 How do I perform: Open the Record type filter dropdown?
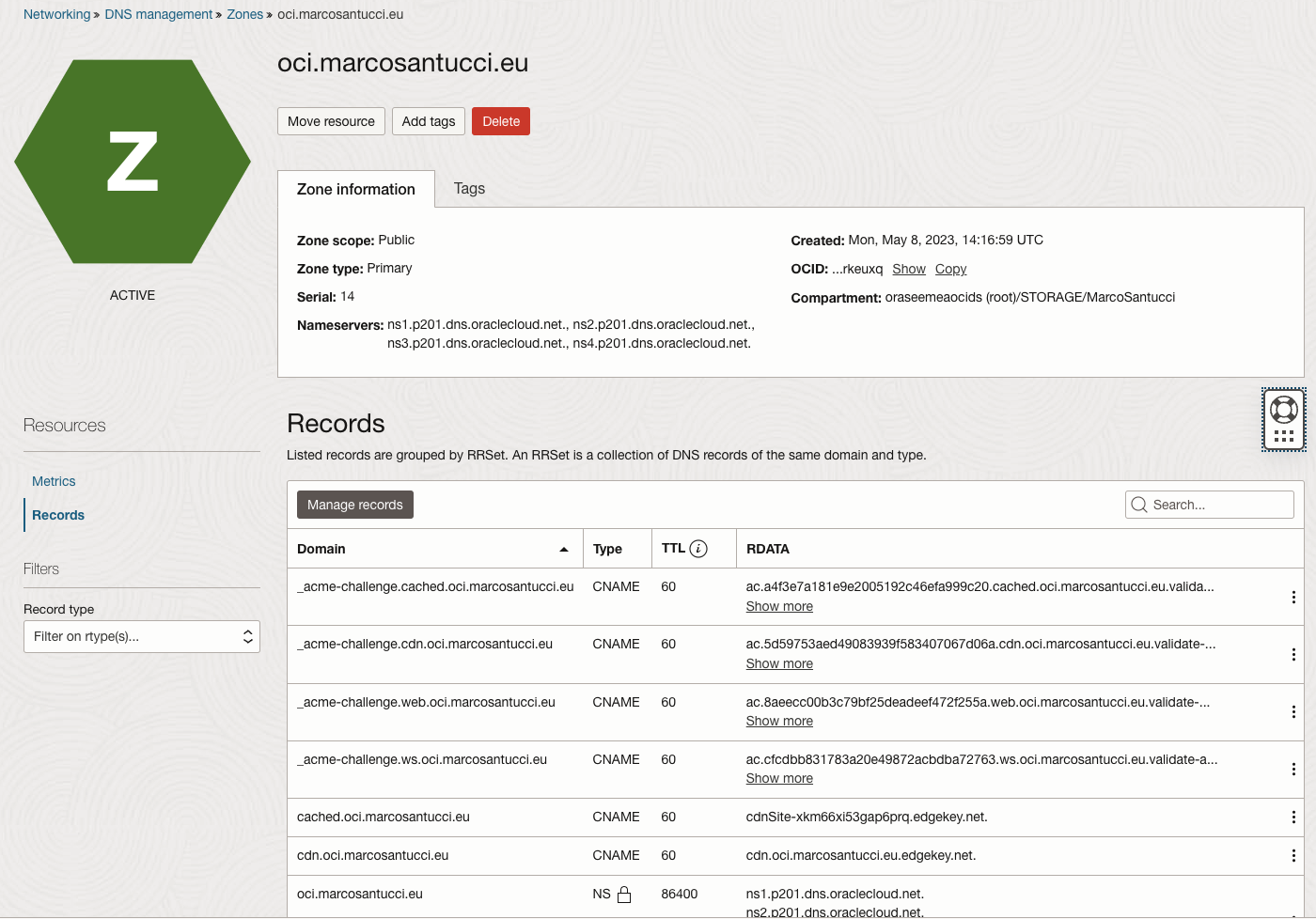pyautogui.click(x=141, y=636)
